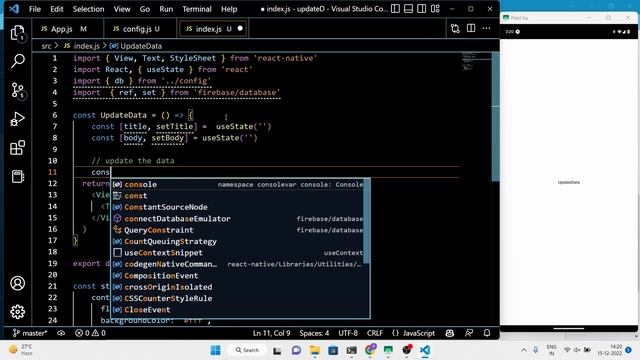Open the Go menu
This screenshot has width=640, height=360.
point(144,9)
